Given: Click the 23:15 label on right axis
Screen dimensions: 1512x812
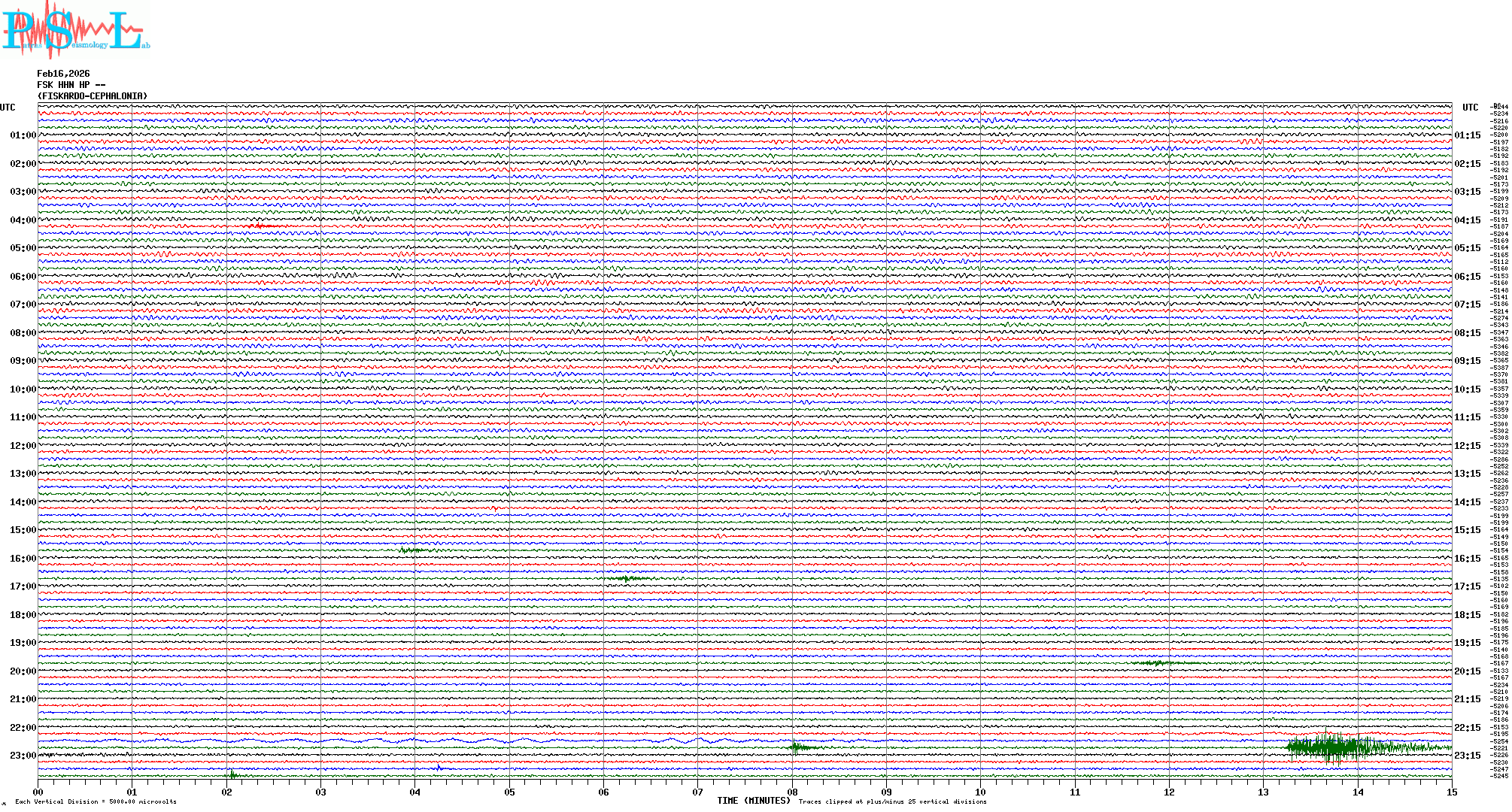Looking at the screenshot, I should click(1468, 756).
